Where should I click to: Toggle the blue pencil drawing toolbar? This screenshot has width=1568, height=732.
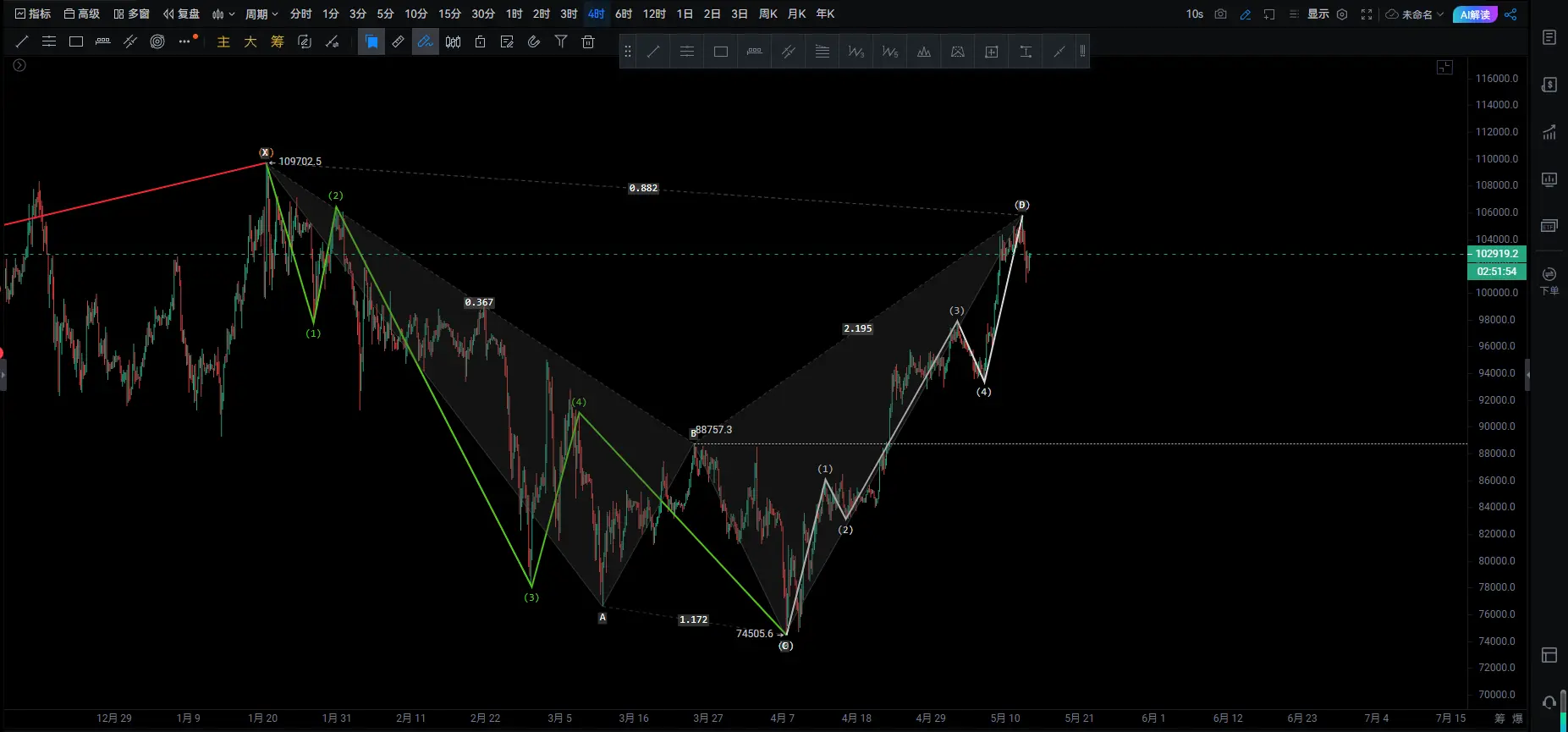pos(1245,14)
